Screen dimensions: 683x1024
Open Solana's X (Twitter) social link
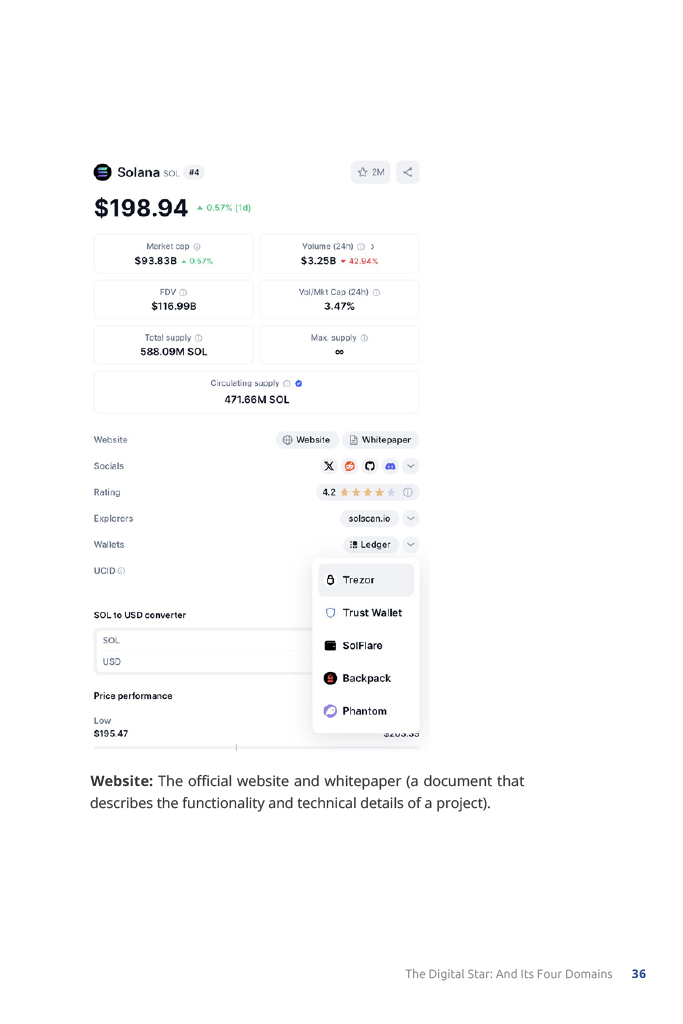330,466
